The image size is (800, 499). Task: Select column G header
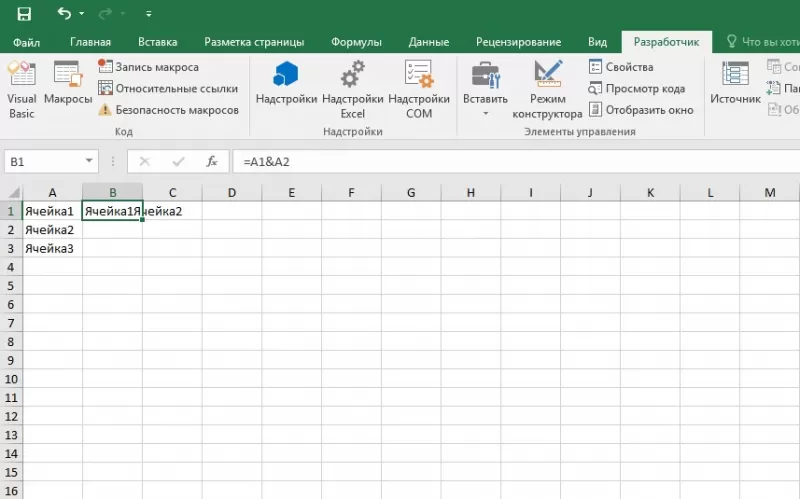tap(411, 192)
